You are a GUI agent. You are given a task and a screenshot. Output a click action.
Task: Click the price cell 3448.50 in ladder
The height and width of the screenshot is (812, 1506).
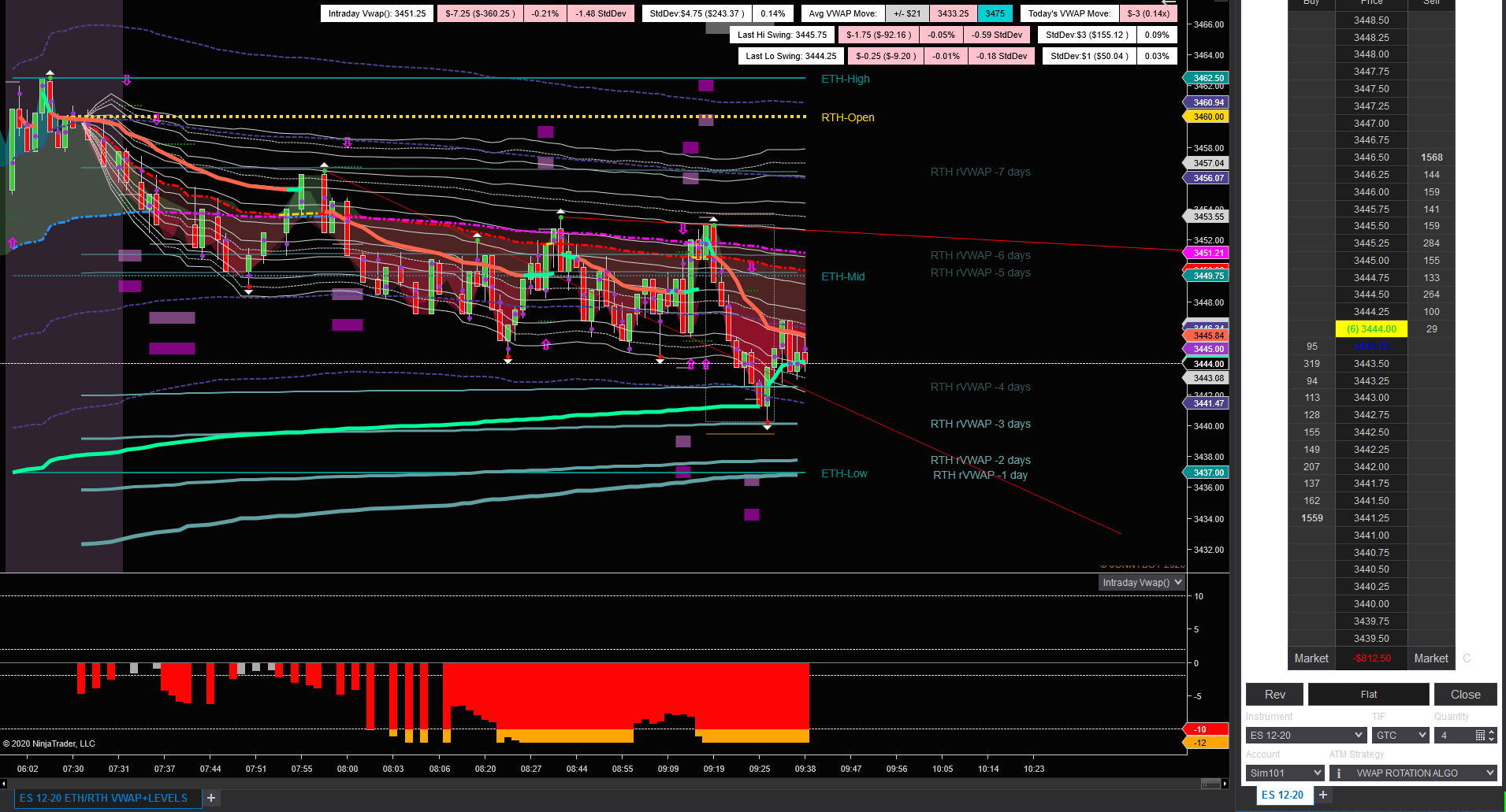(x=1371, y=20)
